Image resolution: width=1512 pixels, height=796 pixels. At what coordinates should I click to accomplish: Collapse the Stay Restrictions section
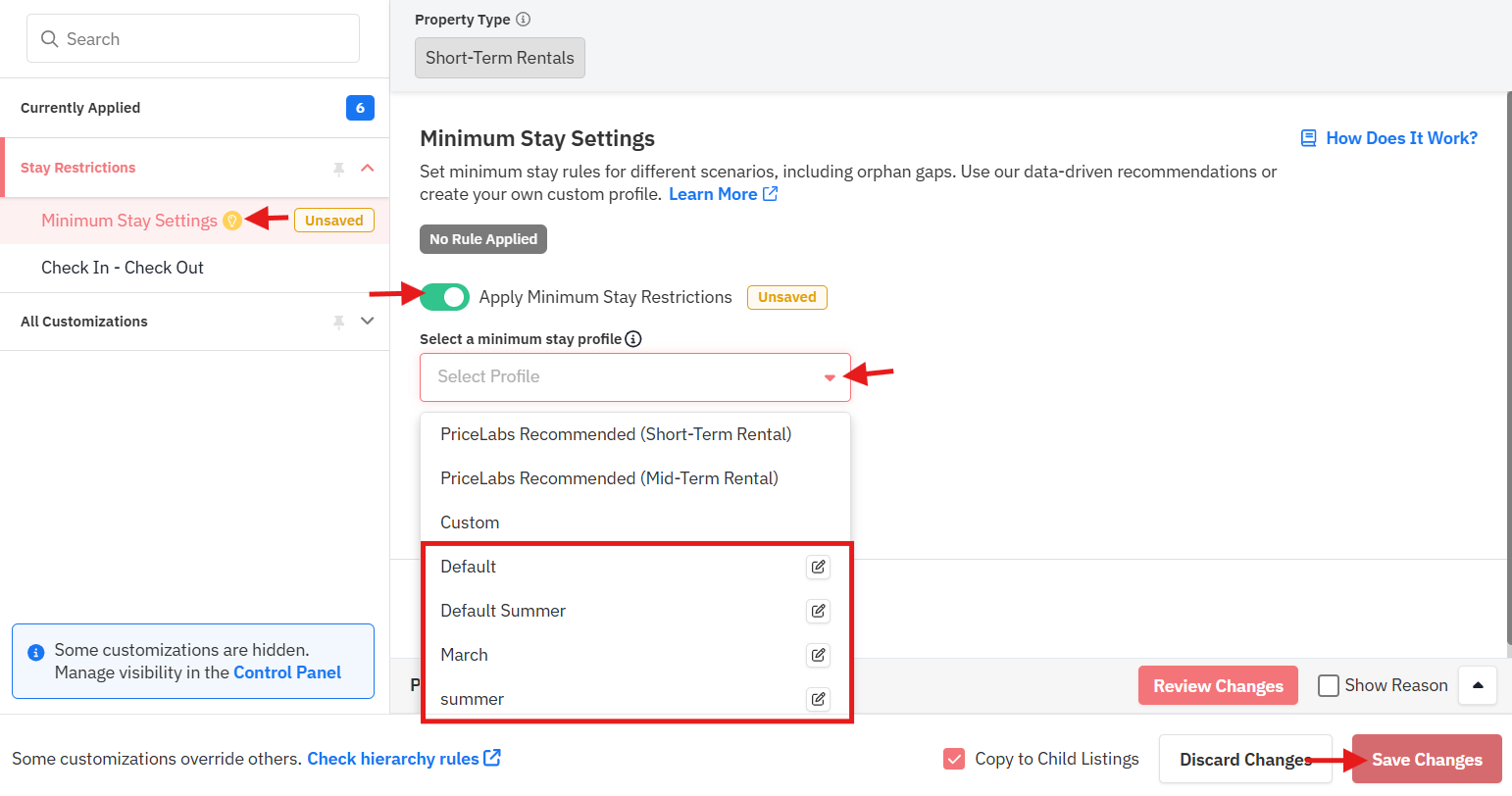pos(368,168)
